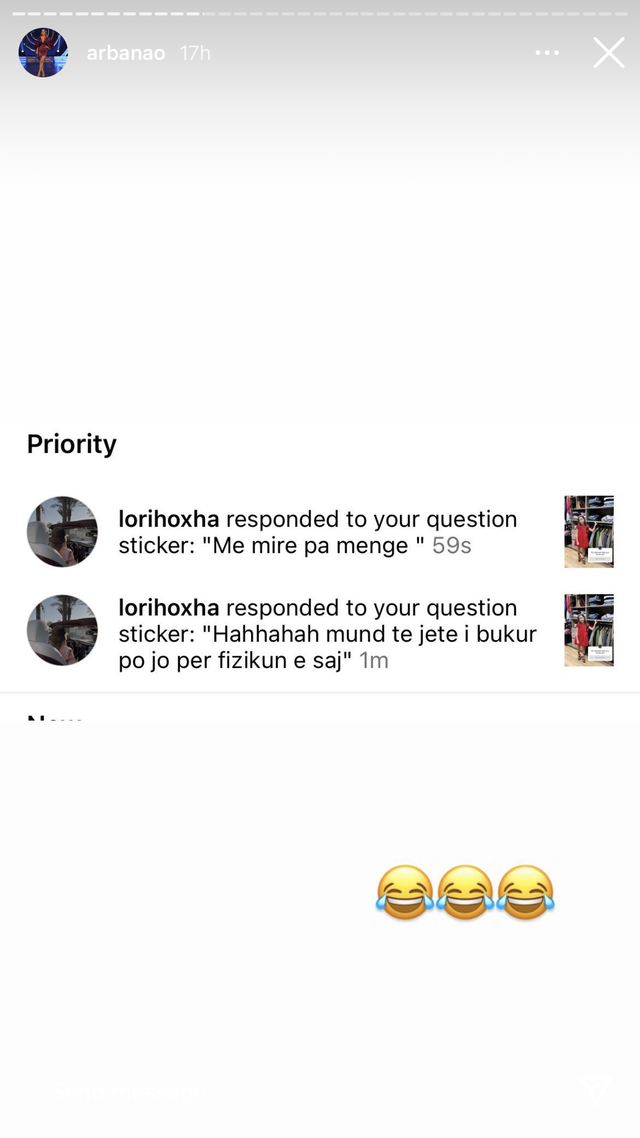The image size is (640, 1138).
Task: Open story thumbnail beside "Me mire pa menge"
Action: (589, 531)
